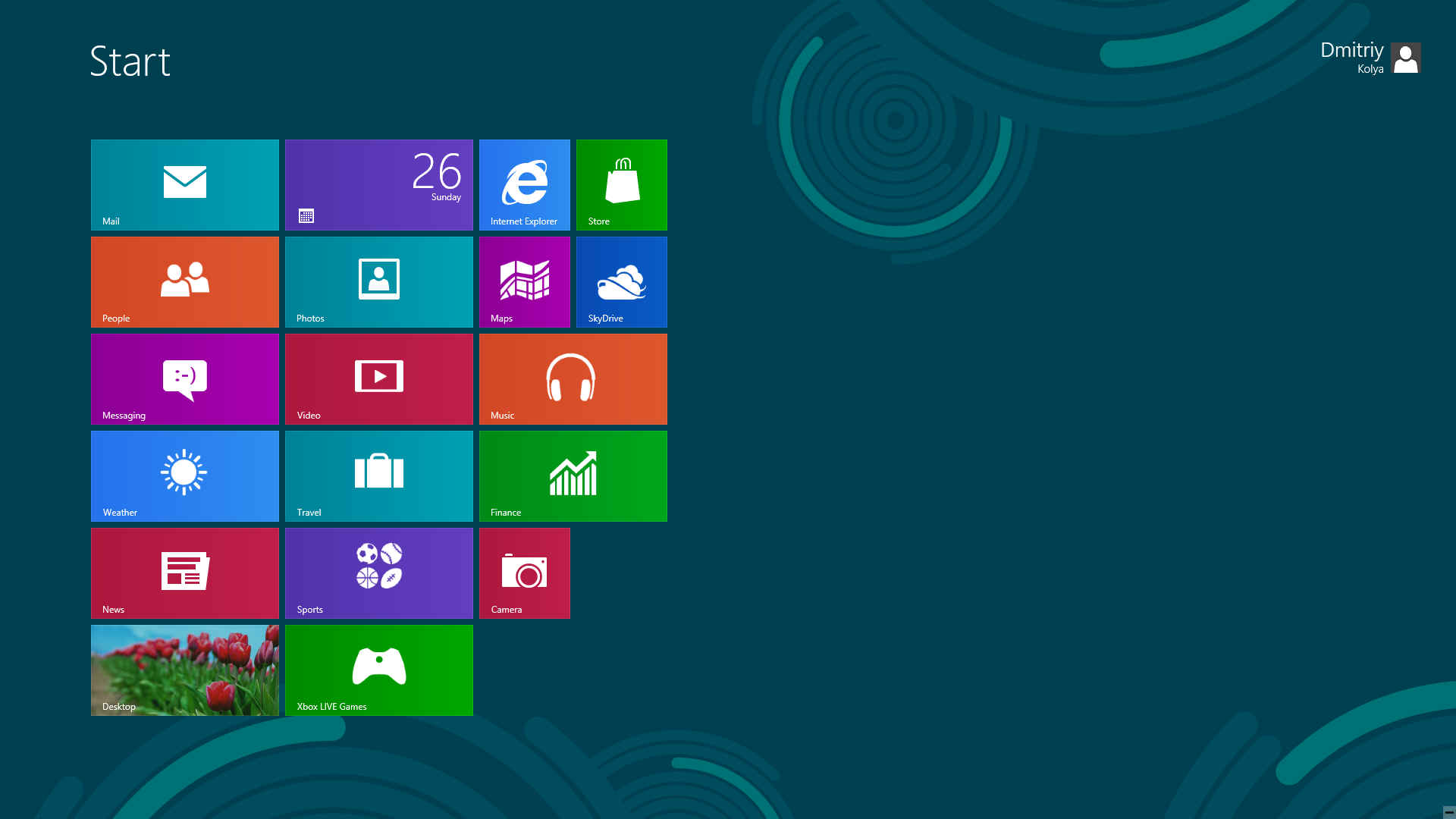Launch the Travel suitcase tile
This screenshot has width=1456, height=819.
click(379, 476)
